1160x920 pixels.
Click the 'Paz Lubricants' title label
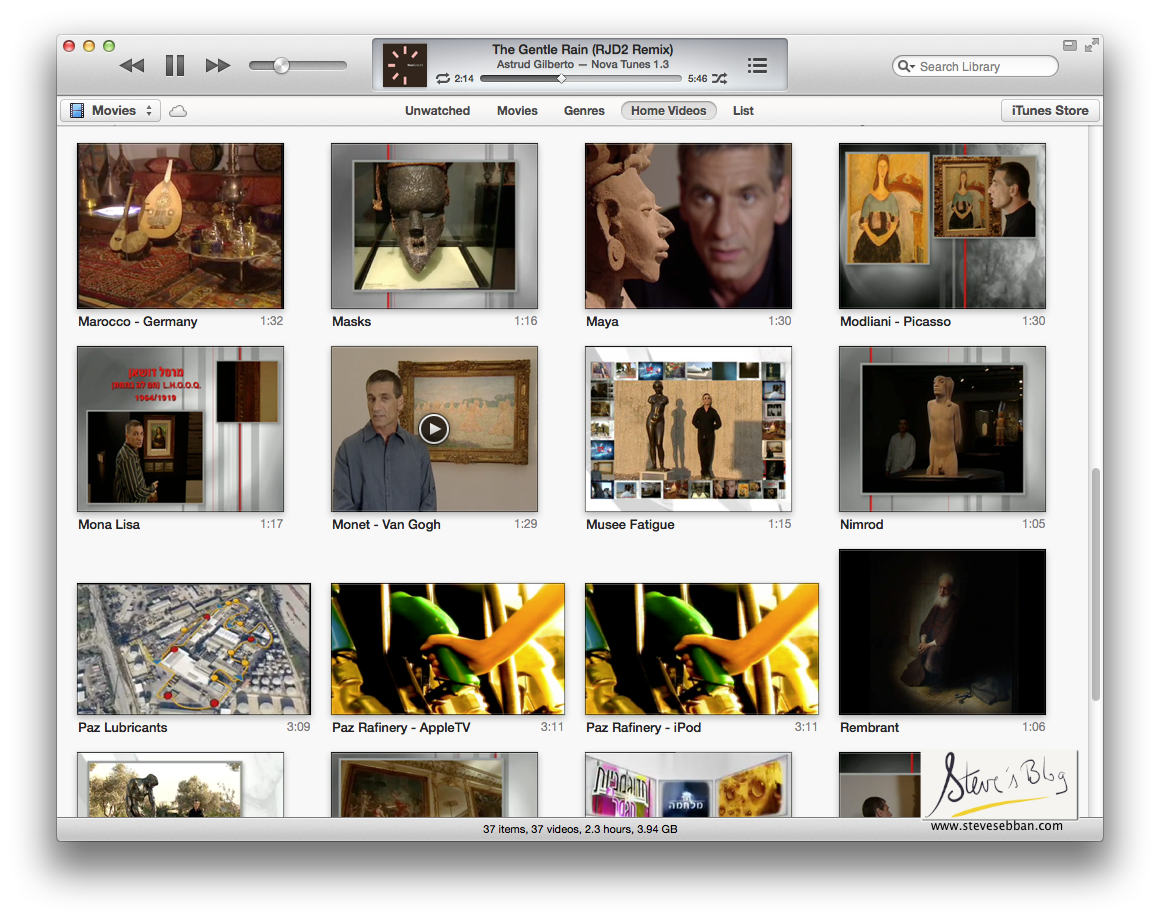(x=123, y=728)
